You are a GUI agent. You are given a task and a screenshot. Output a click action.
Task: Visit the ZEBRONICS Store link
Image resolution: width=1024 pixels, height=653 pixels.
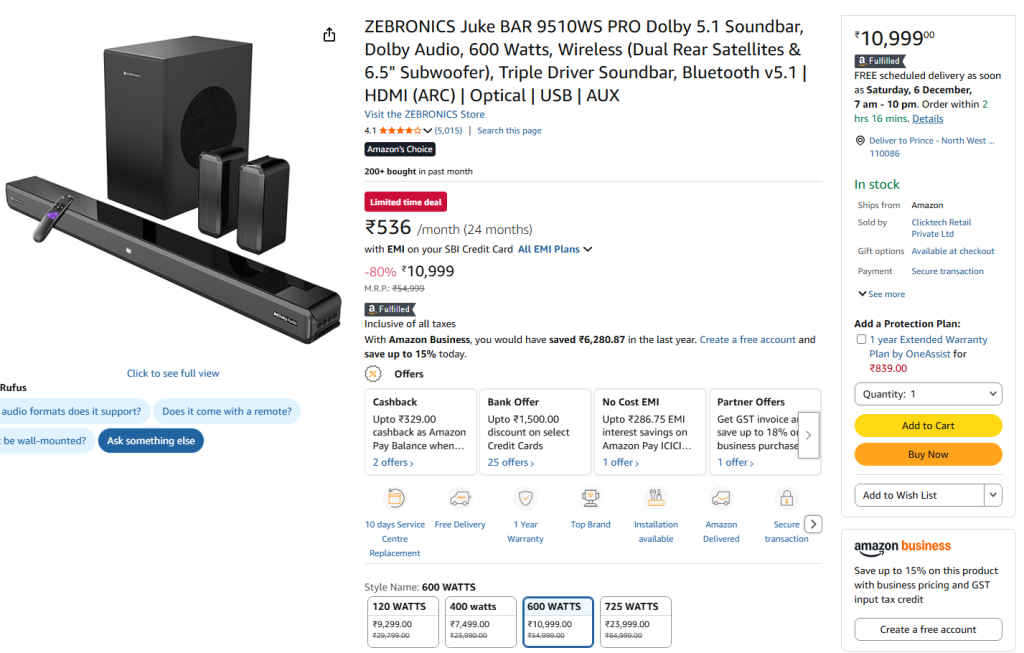coord(425,113)
